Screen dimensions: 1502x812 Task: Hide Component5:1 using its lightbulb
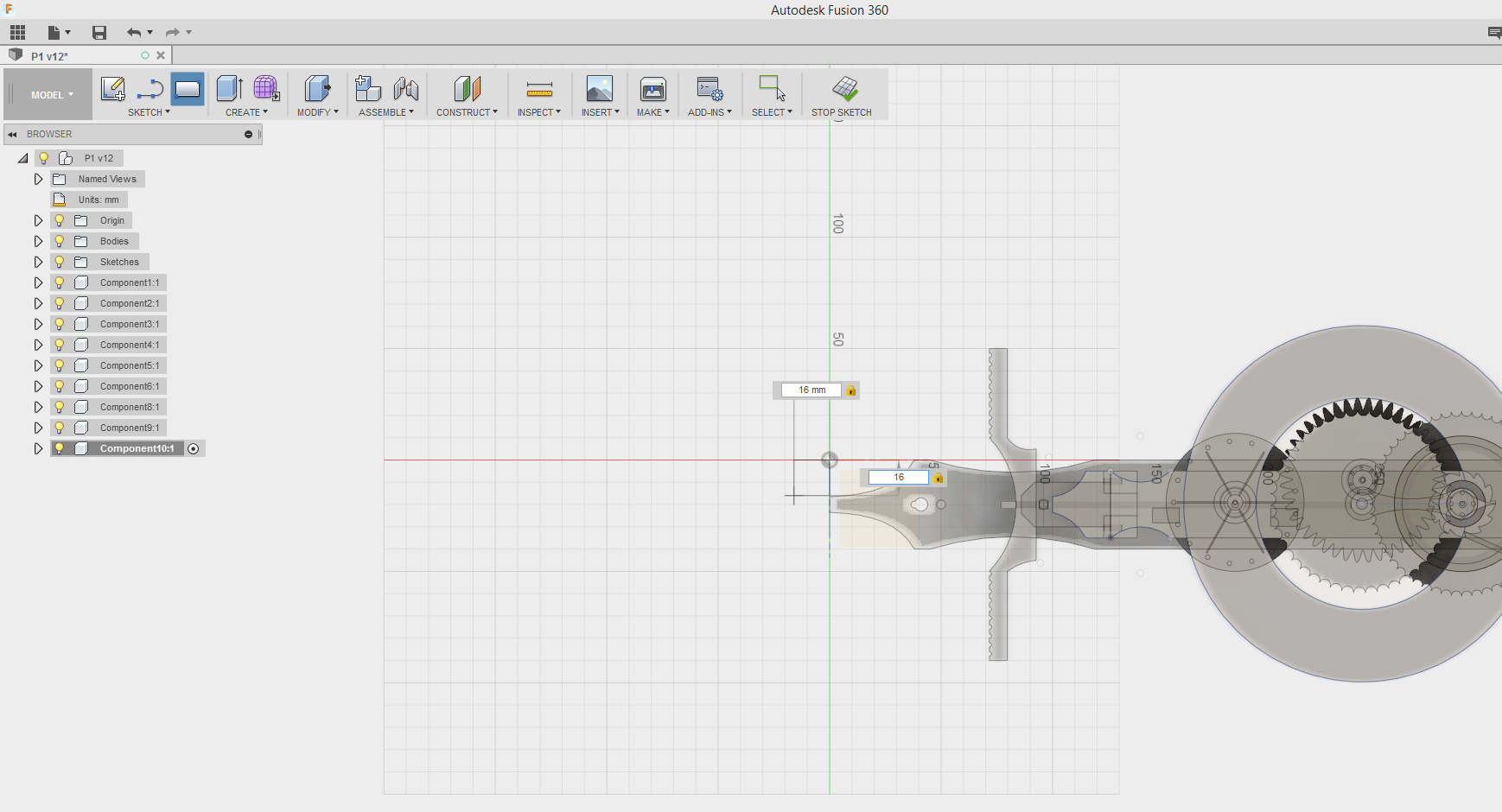click(60, 365)
